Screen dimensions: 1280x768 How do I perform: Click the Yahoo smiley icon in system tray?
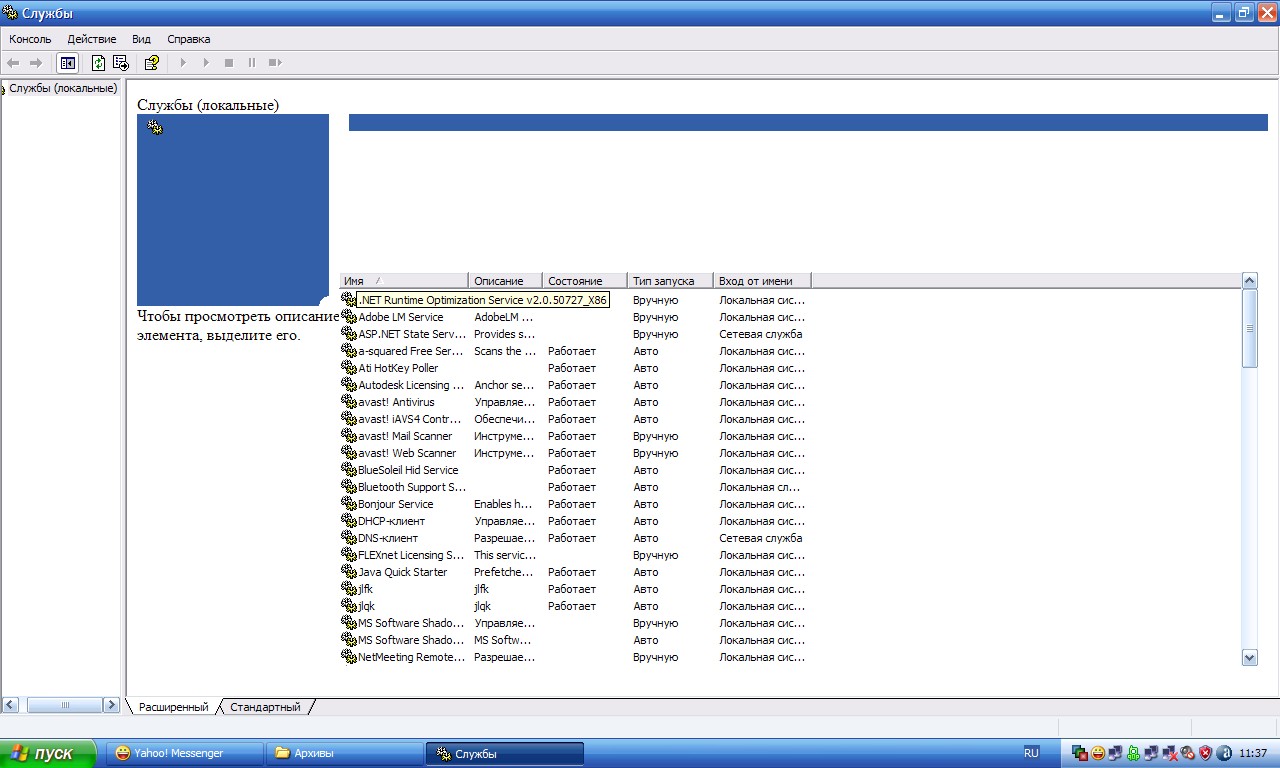tap(1098, 753)
